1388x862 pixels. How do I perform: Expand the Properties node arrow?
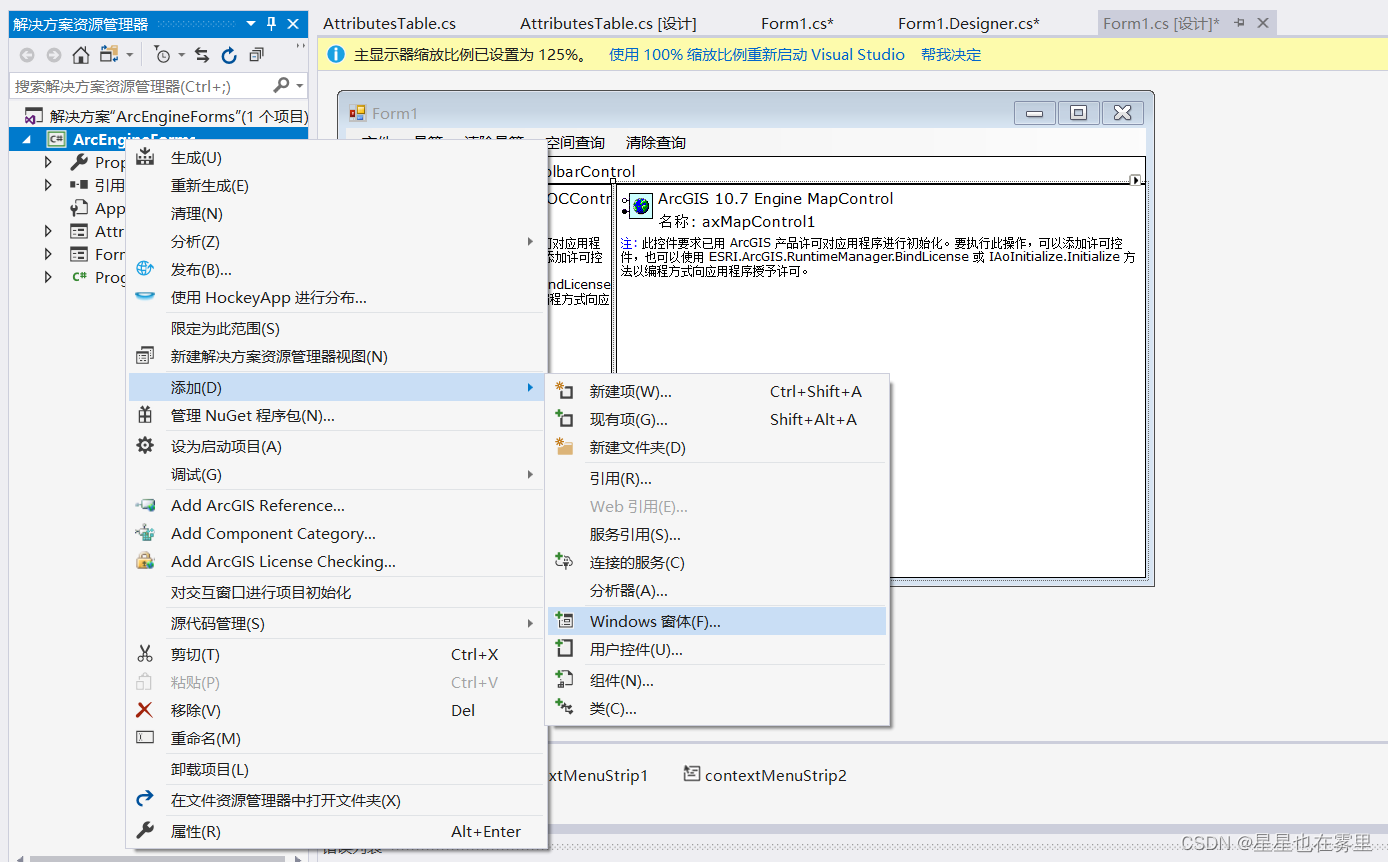[48, 162]
